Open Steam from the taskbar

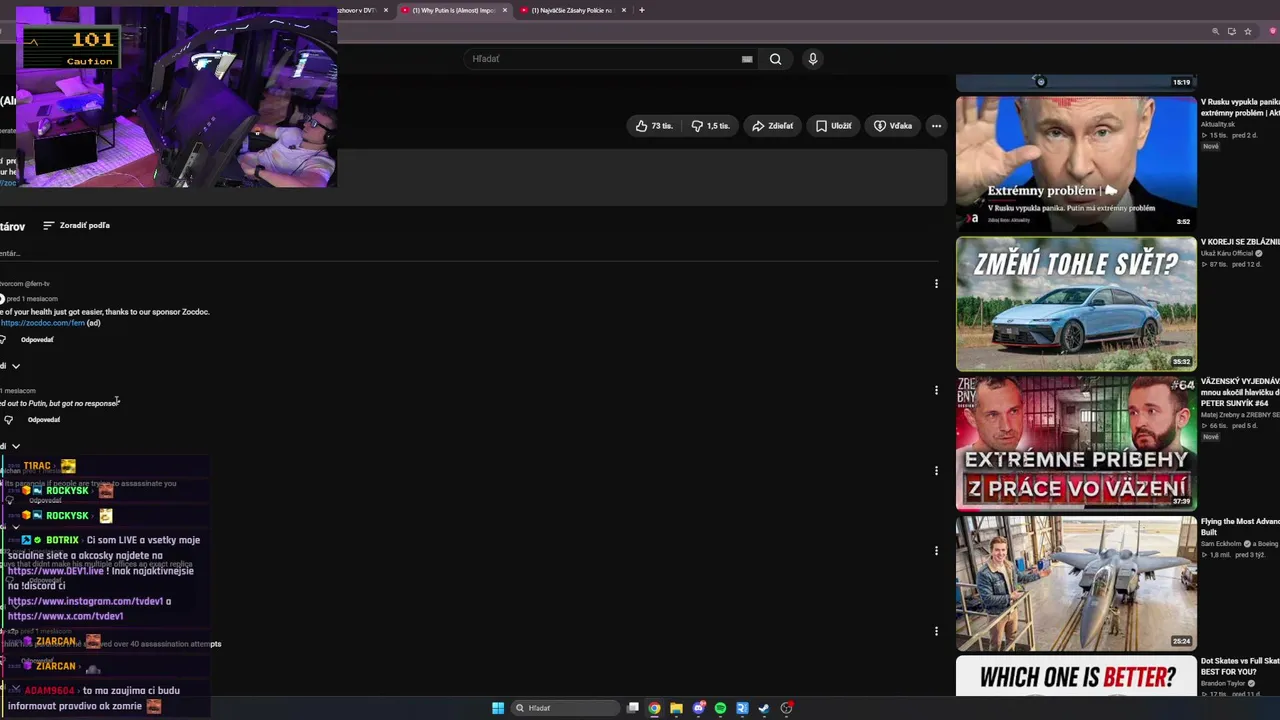point(764,708)
